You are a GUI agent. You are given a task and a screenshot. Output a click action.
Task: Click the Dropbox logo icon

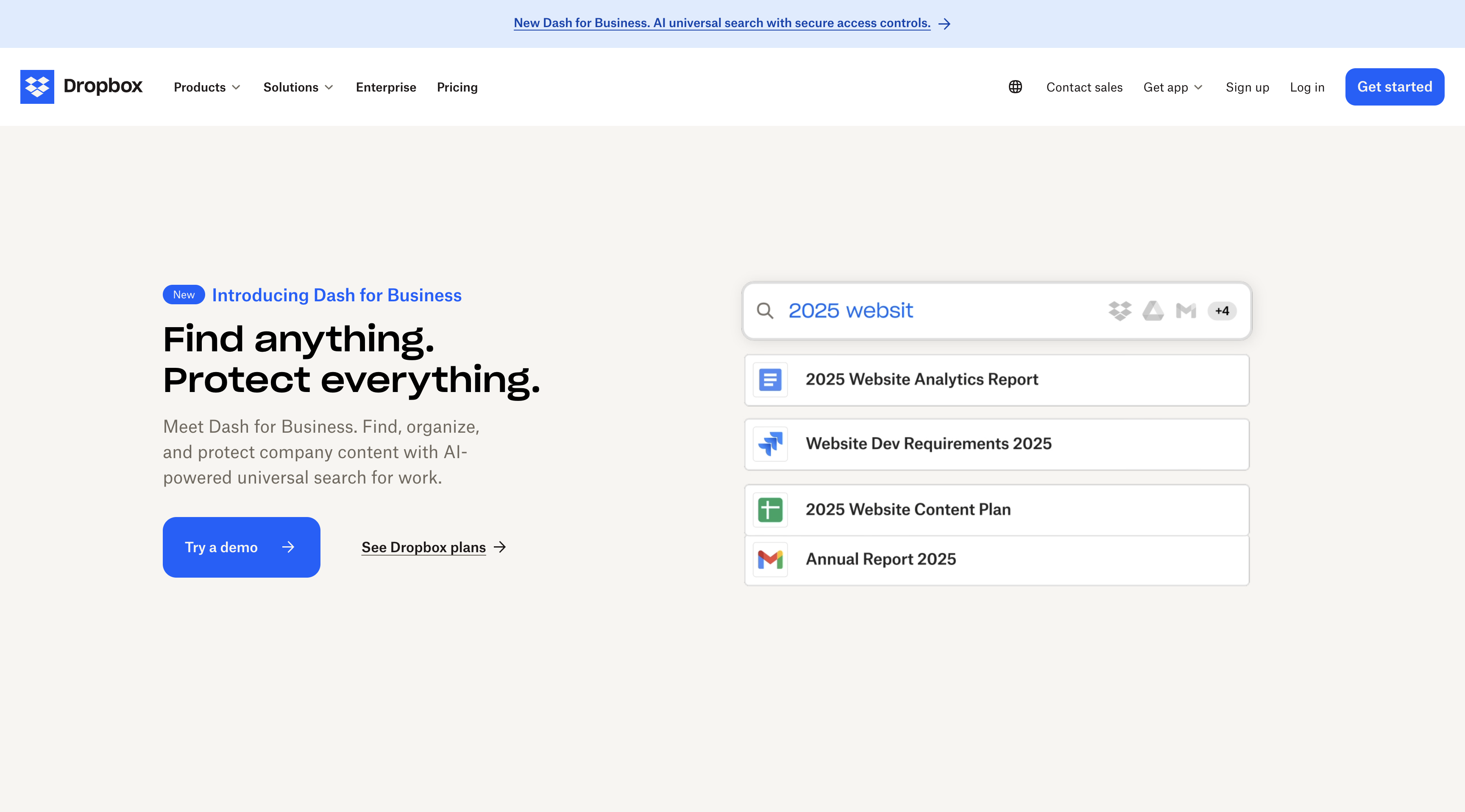pyautogui.click(x=37, y=87)
